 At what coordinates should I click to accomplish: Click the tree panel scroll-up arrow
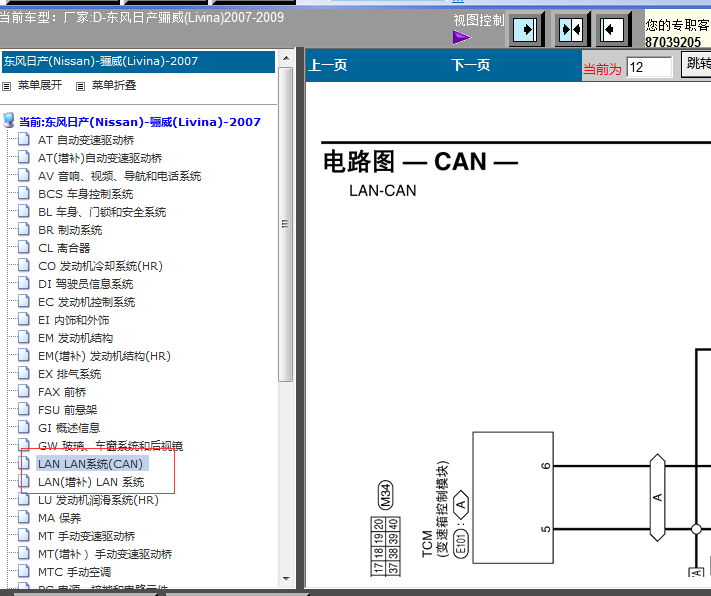286,58
